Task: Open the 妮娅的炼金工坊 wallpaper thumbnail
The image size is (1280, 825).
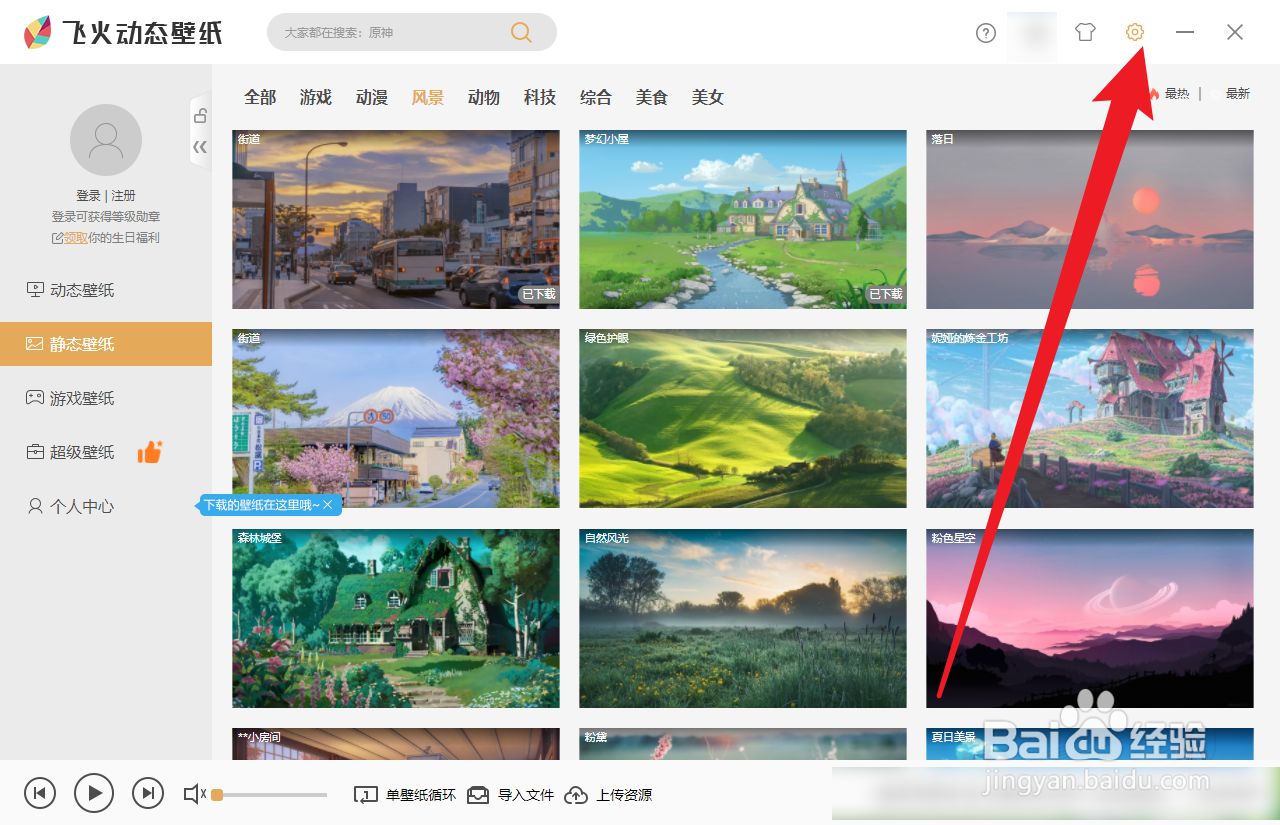Action: 1090,418
